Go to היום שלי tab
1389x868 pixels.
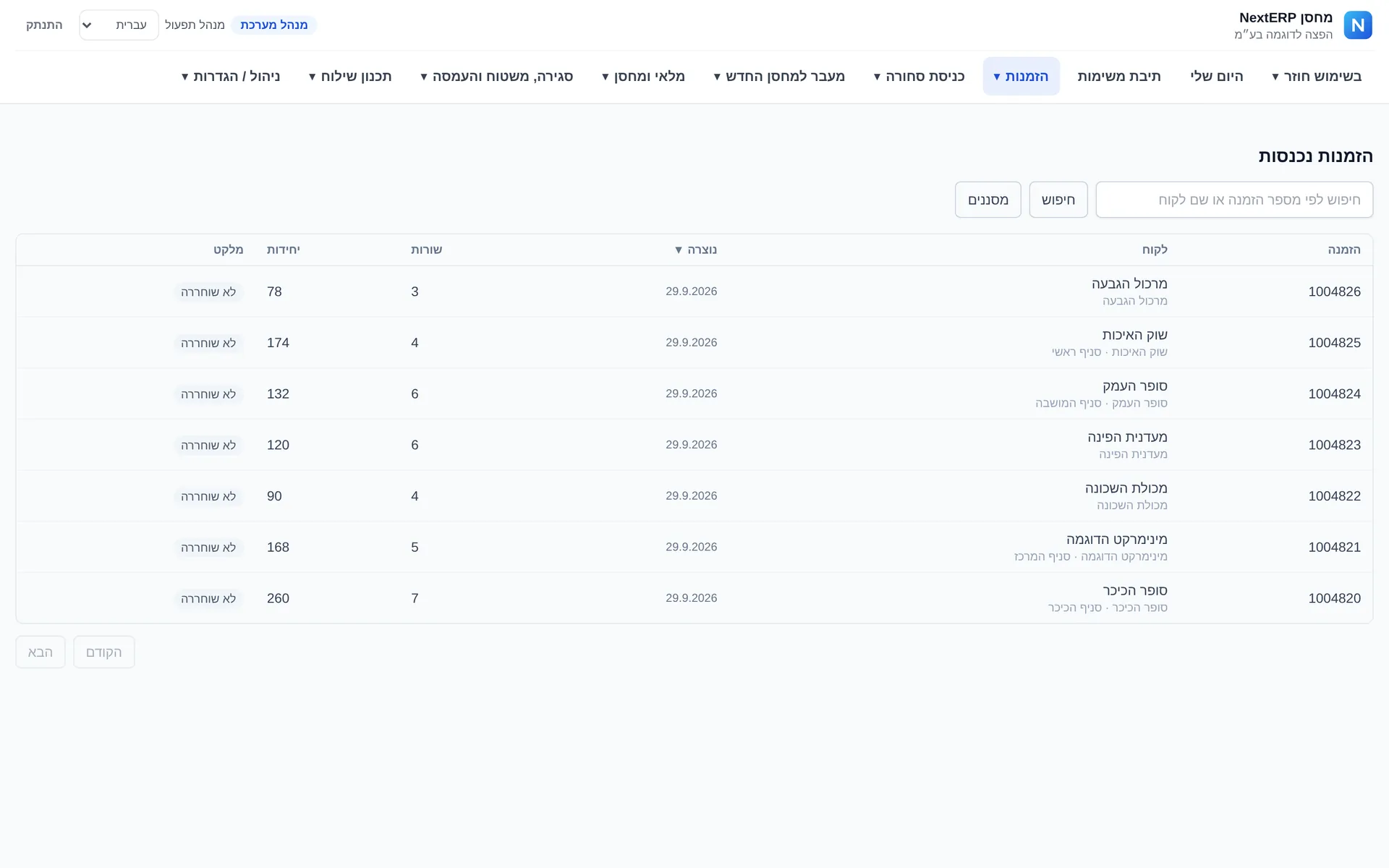coord(1217,76)
